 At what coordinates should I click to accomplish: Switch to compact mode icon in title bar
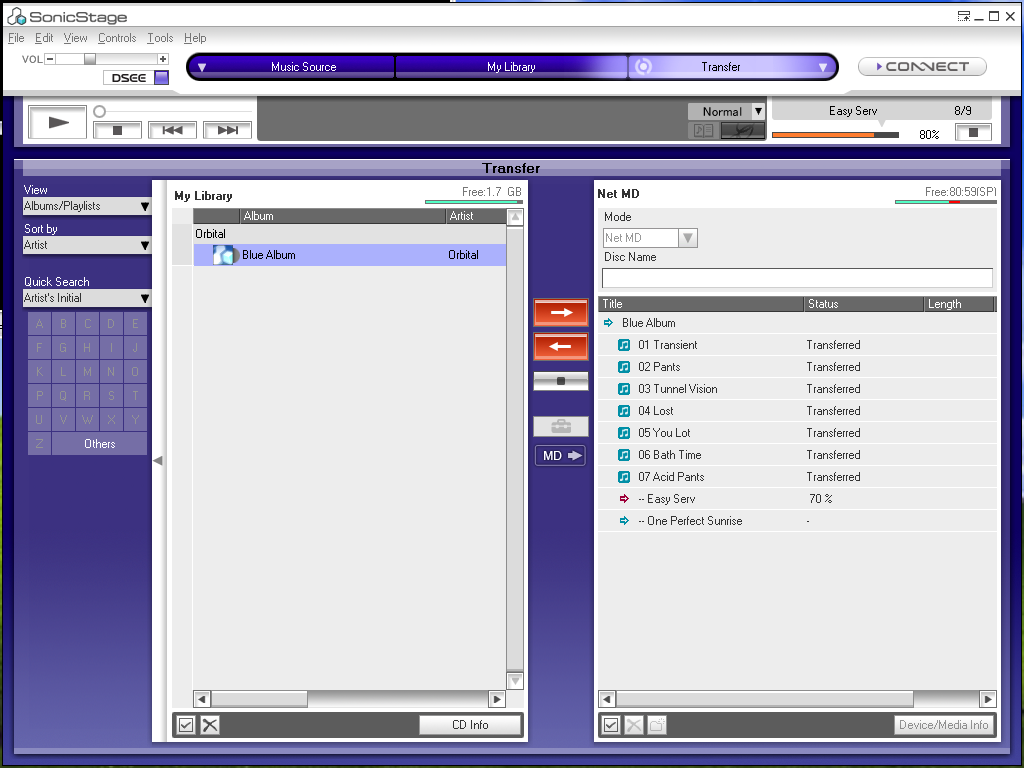click(x=964, y=16)
